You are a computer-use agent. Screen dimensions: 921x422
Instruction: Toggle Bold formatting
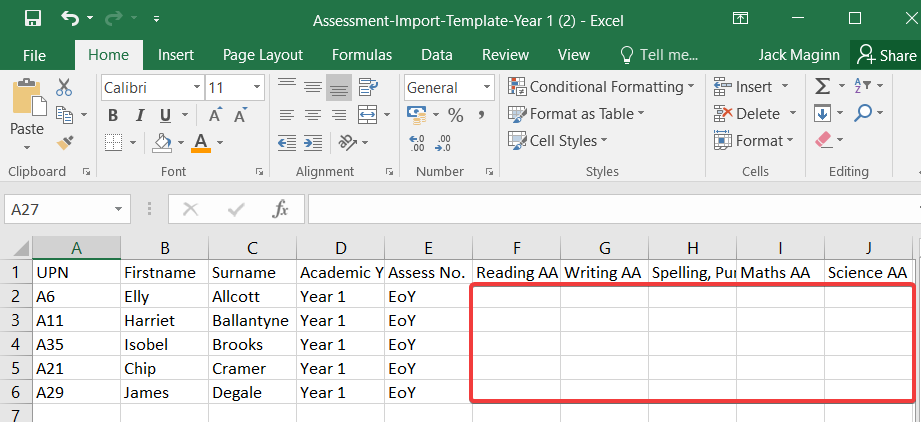click(x=113, y=115)
